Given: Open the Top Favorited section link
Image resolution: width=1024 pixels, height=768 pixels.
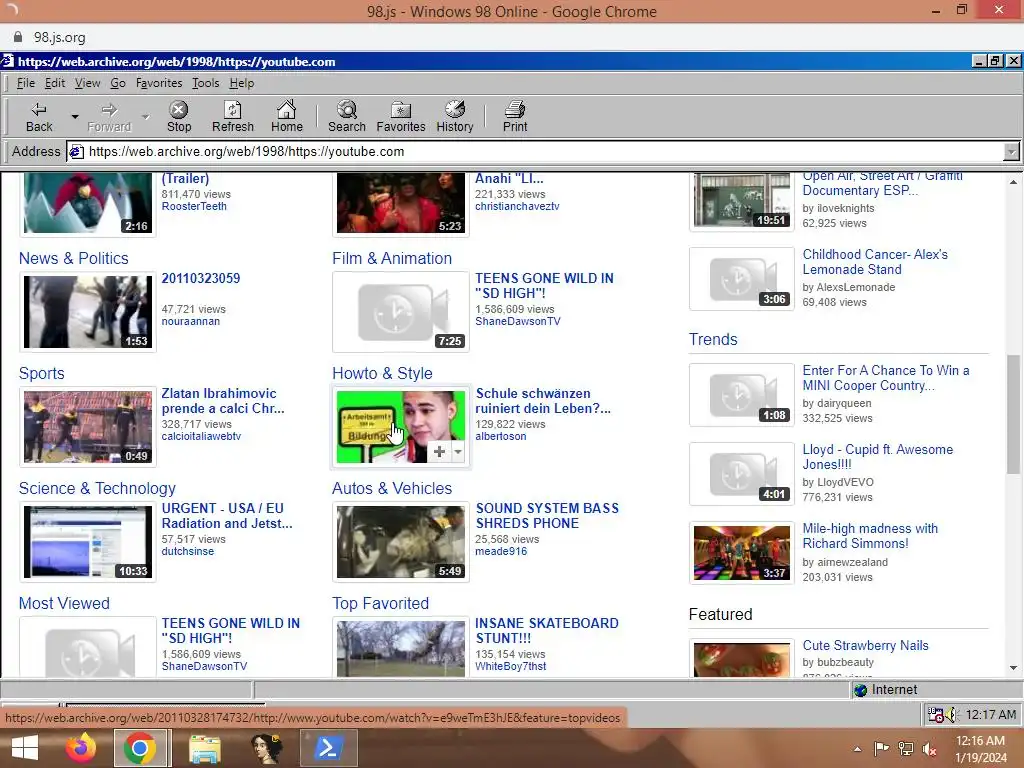Looking at the screenshot, I should coord(381,603).
